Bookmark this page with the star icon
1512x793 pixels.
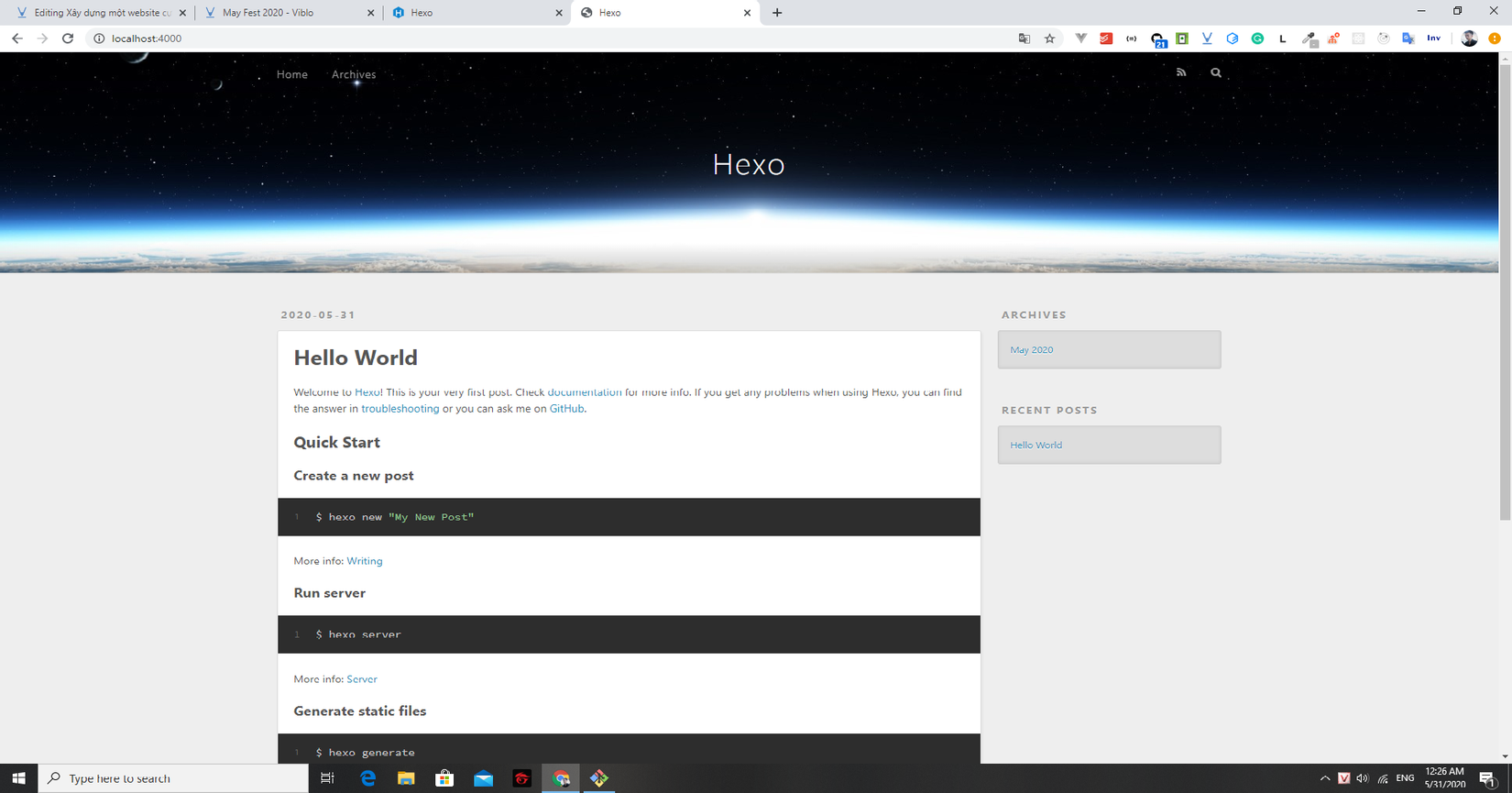coord(1050,39)
